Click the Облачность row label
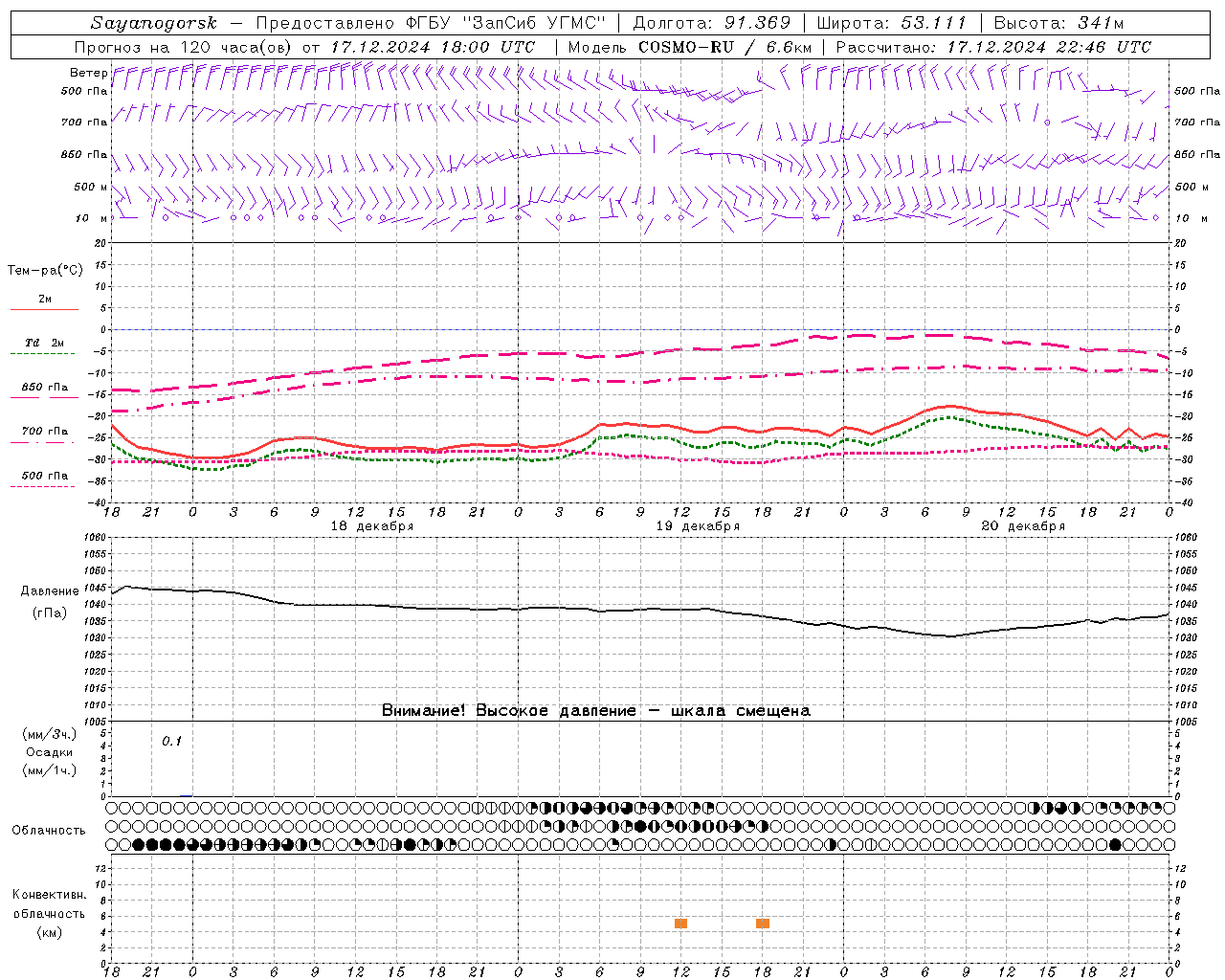The height and width of the screenshot is (980, 1225). (49, 830)
